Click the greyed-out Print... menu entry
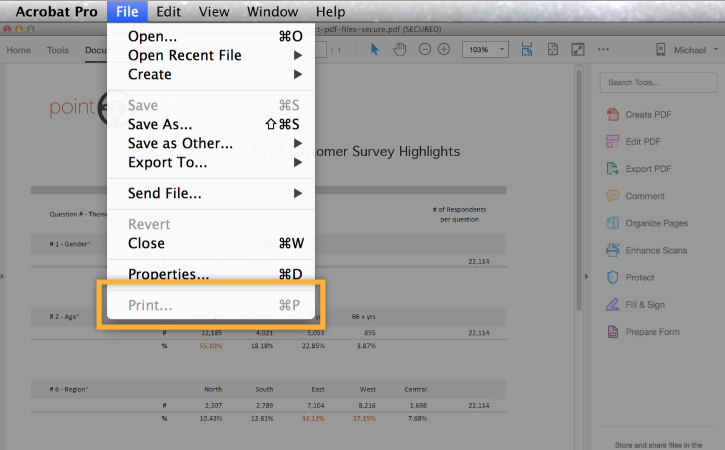Viewport: 725px width, 450px height. tap(211, 305)
